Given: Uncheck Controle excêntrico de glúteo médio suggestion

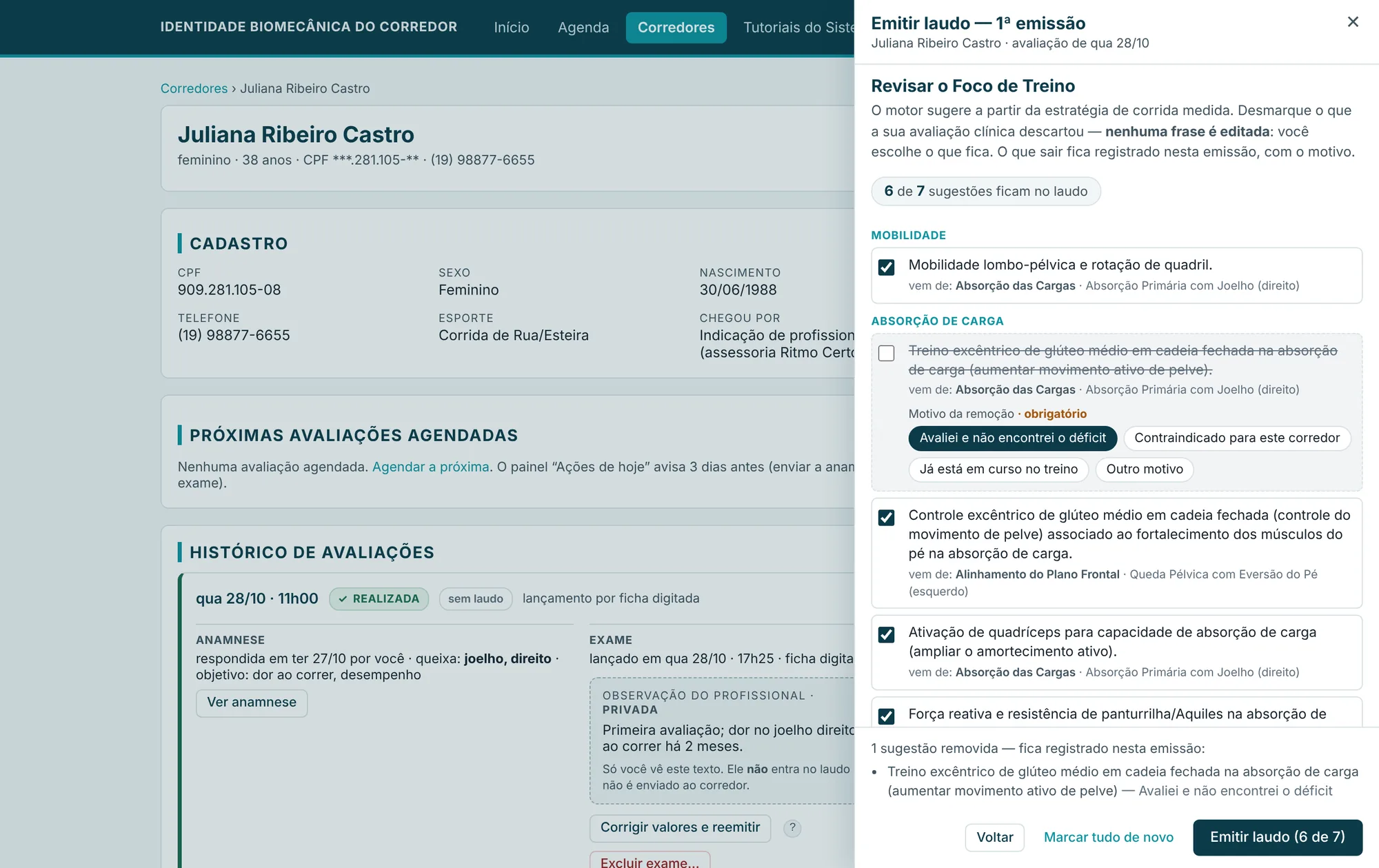Looking at the screenshot, I should (x=887, y=517).
